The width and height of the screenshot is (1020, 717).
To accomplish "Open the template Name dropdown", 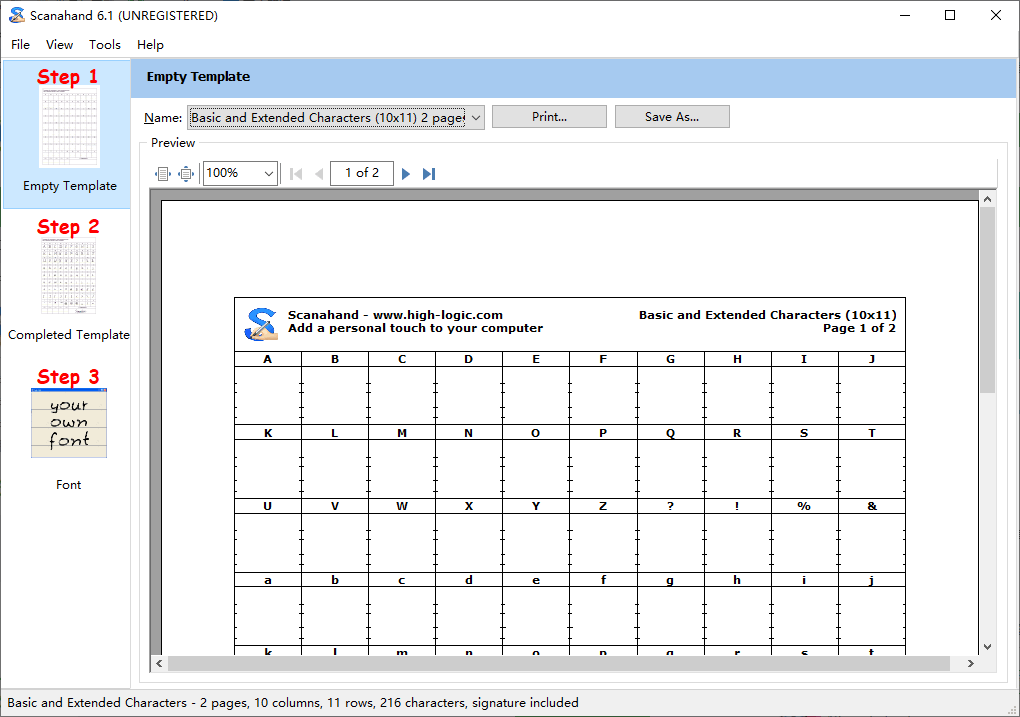I will tap(476, 118).
